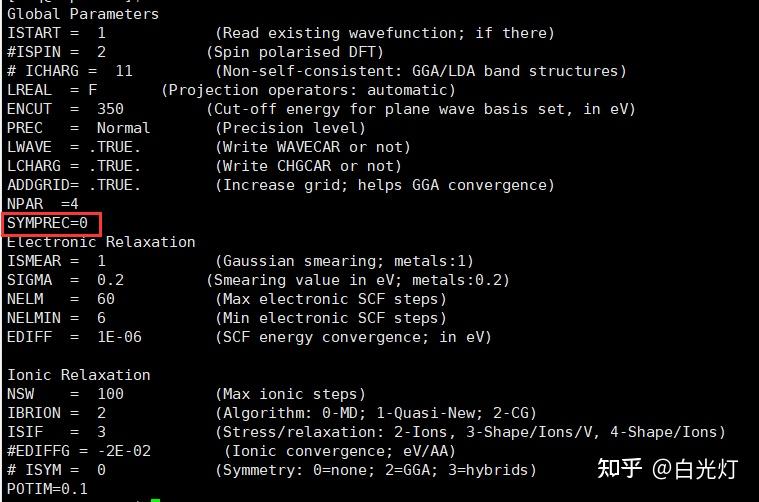The image size is (759, 502).
Task: Click the ENCUT value 350
Action: pyautogui.click(x=110, y=109)
